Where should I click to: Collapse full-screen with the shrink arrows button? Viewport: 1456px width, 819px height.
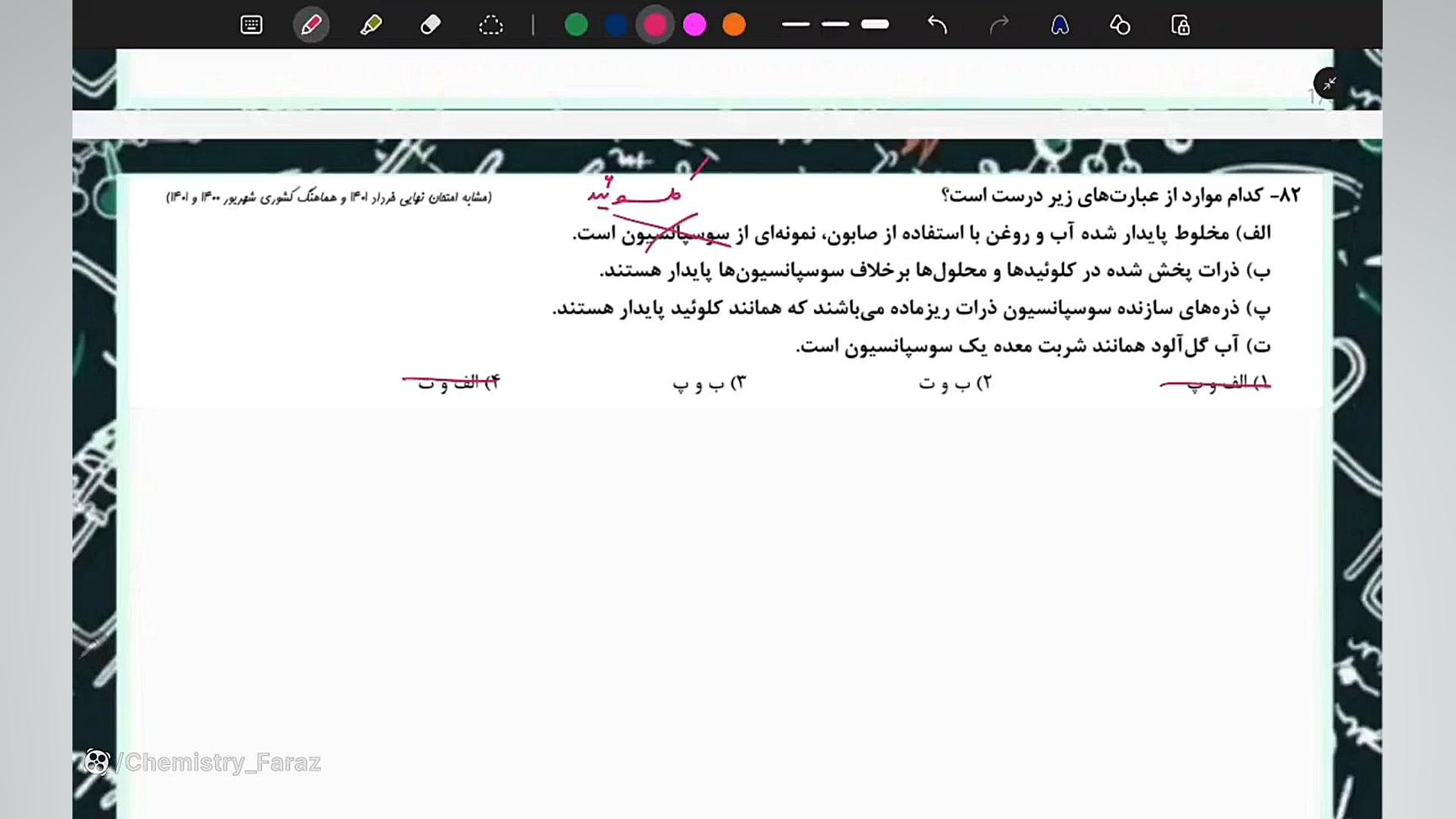coord(1329,83)
